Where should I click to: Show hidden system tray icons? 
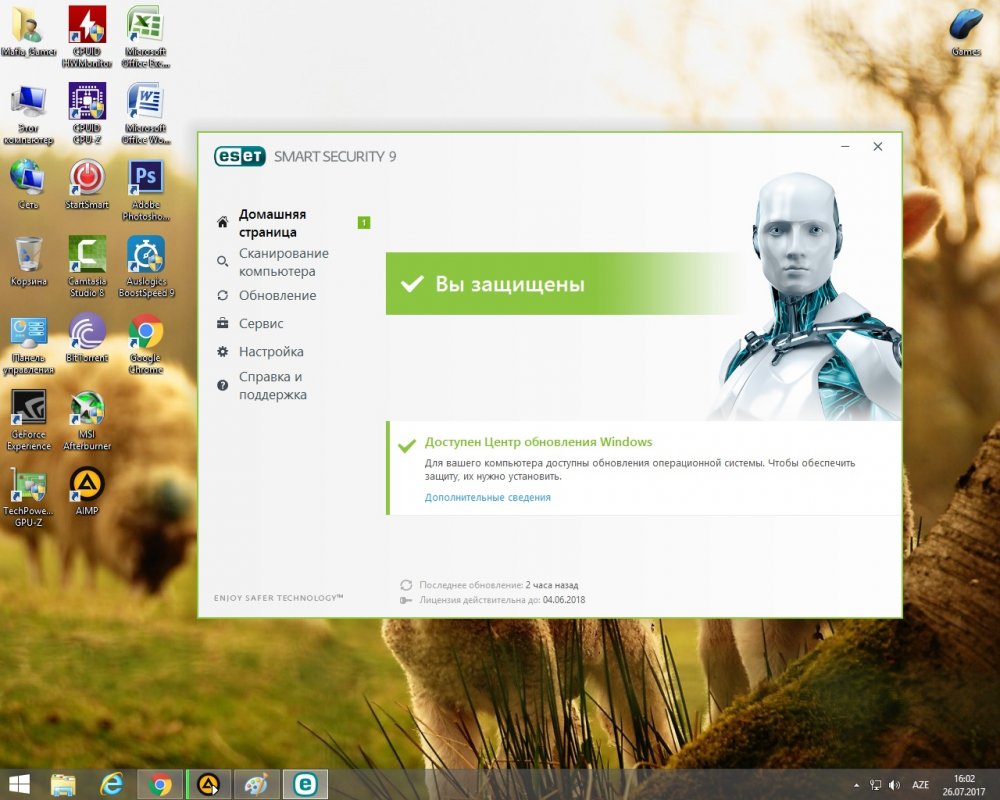[855, 785]
